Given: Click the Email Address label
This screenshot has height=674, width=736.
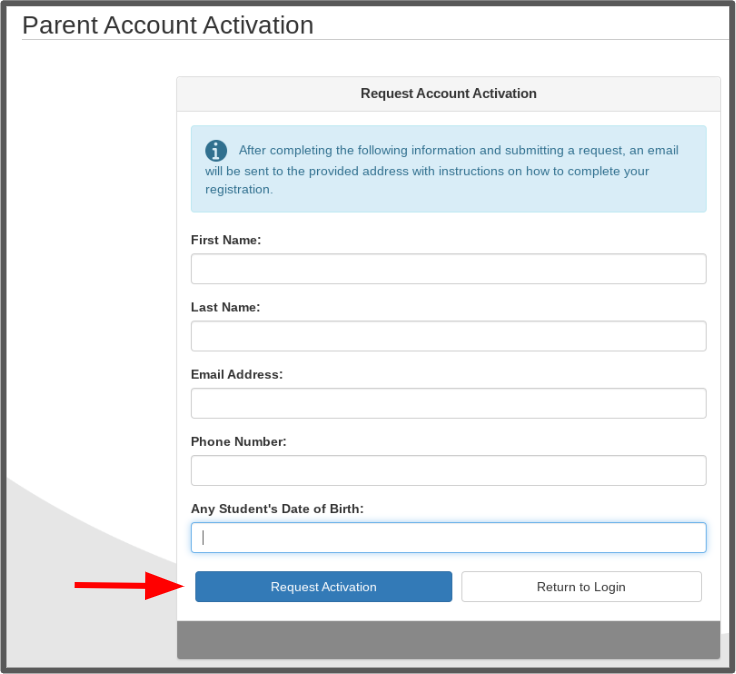Looking at the screenshot, I should pyautogui.click(x=237, y=374).
